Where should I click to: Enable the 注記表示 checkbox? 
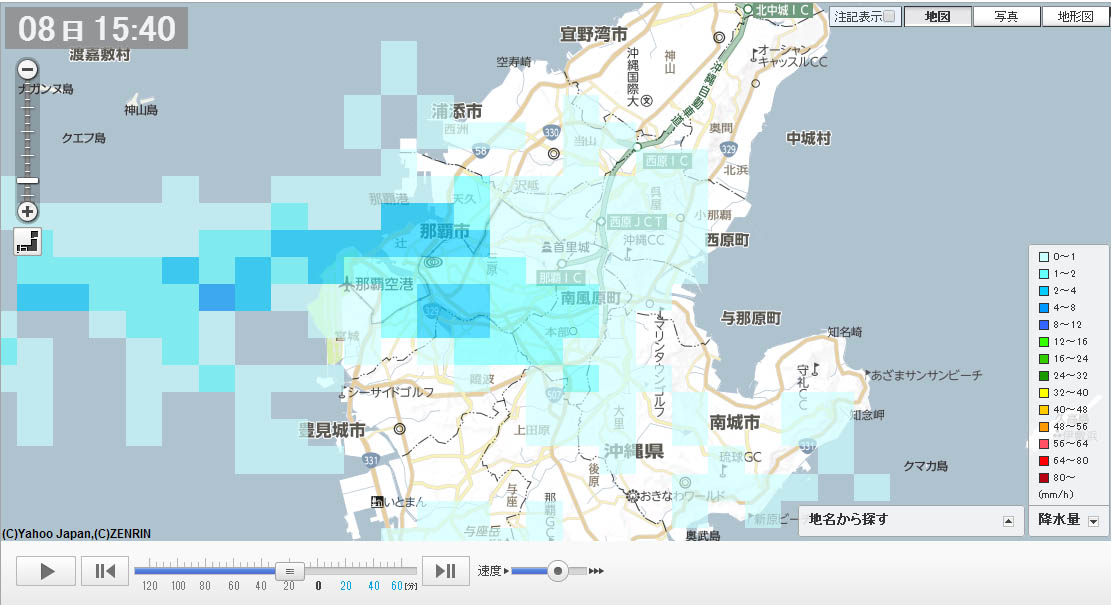[x=890, y=16]
